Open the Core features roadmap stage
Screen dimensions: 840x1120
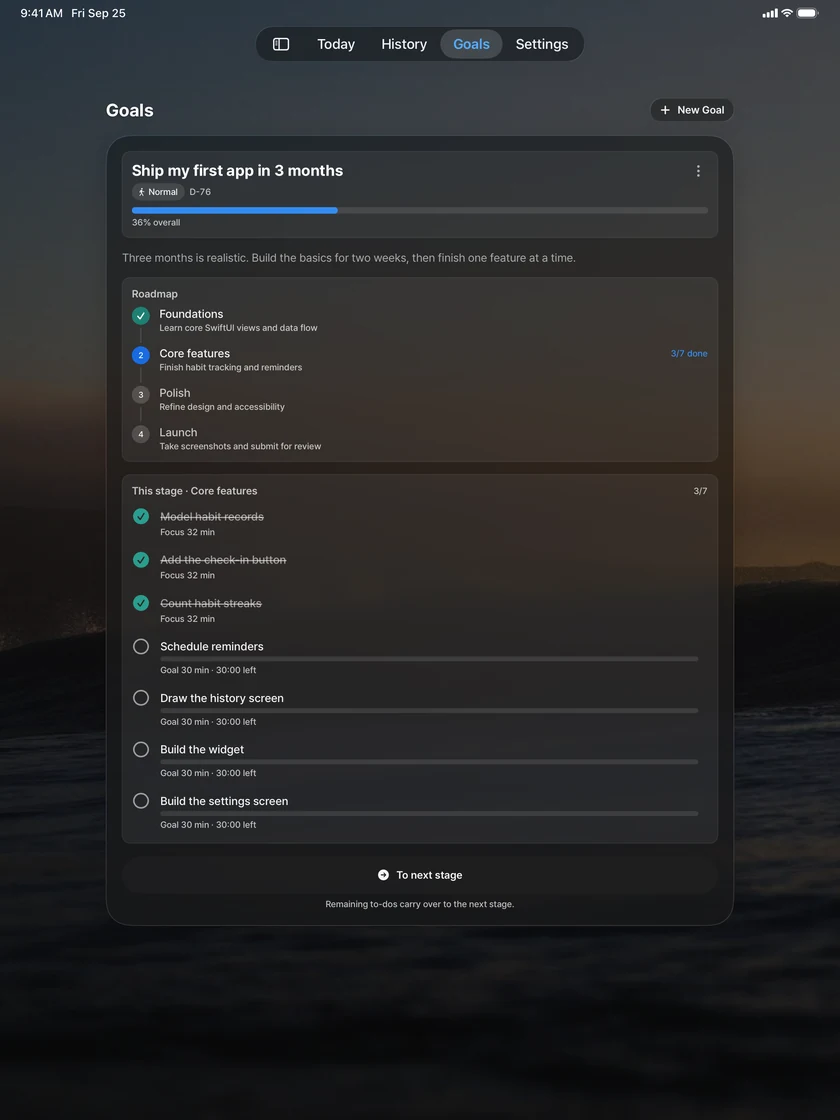(x=420, y=360)
